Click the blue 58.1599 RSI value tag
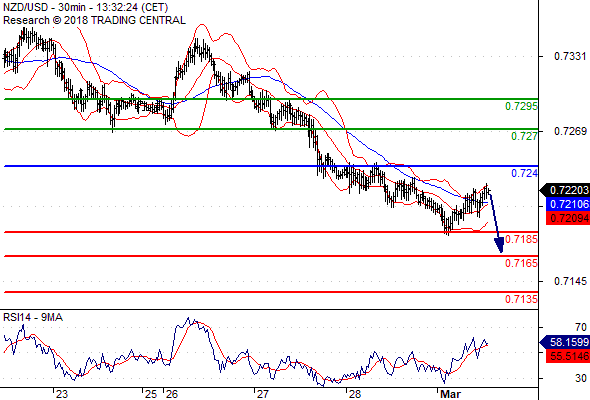Viewport: 590px width, 400px height. coord(565,342)
